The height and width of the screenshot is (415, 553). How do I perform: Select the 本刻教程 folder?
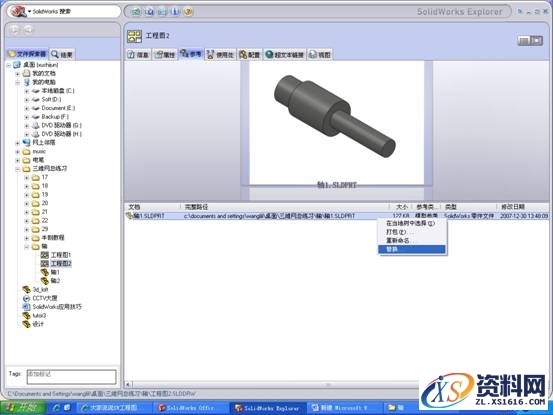(x=48, y=238)
